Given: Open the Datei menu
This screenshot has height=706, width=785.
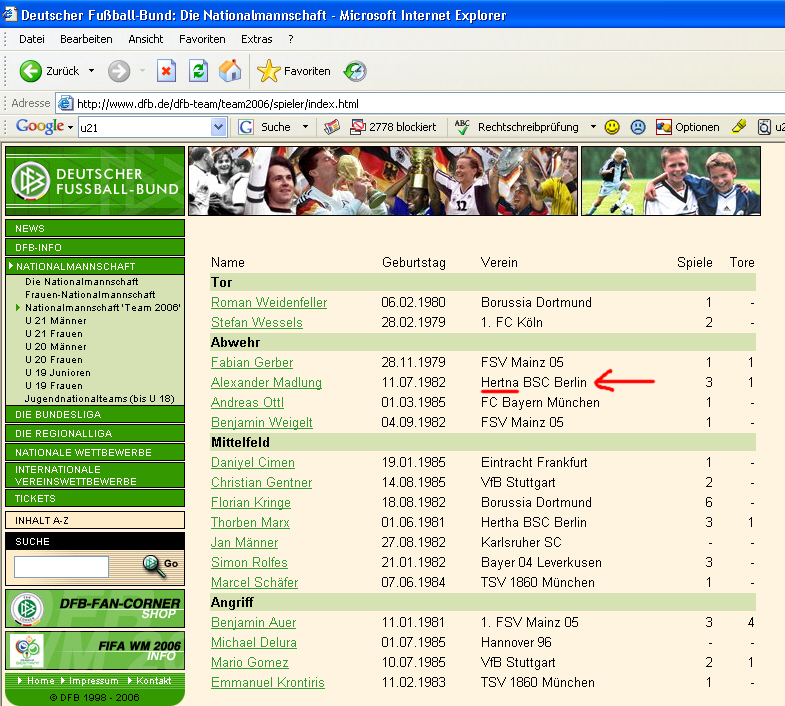Looking at the screenshot, I should pos(32,39).
